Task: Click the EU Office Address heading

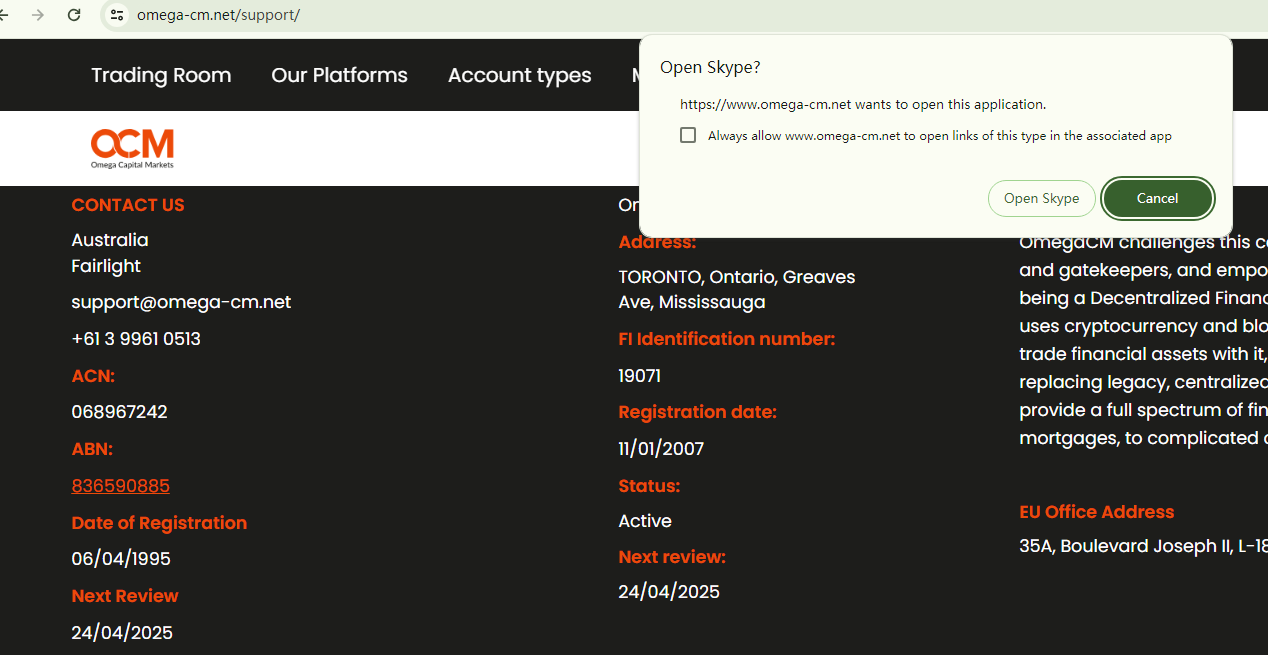Action: pos(1096,512)
